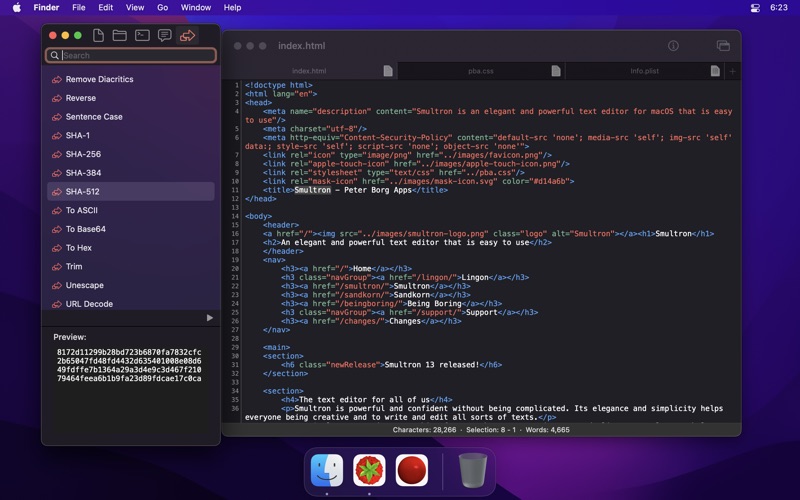The width and height of the screenshot is (800, 500).
Task: Open the File menu
Action: point(79,8)
